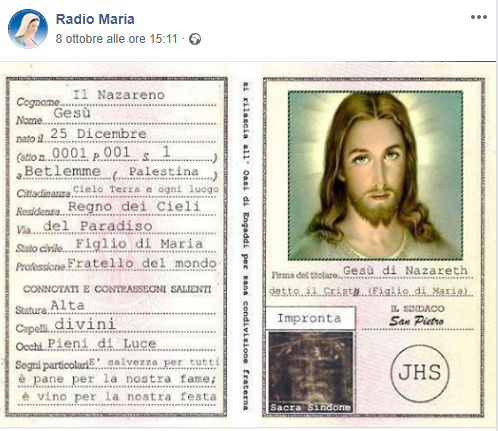Click the Impronta label box

(x=310, y=318)
